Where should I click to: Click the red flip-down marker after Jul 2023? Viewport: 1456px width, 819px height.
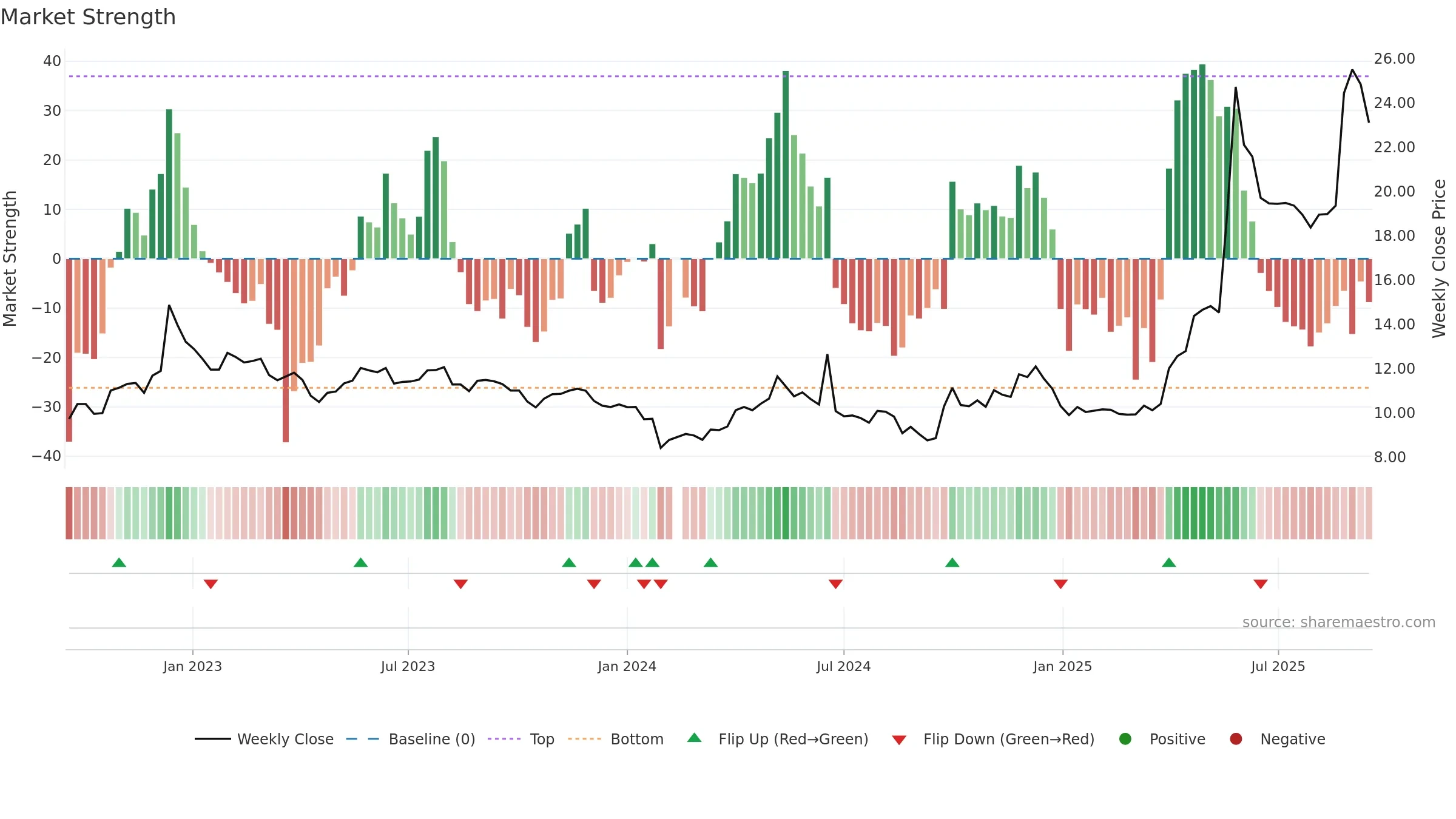460,584
